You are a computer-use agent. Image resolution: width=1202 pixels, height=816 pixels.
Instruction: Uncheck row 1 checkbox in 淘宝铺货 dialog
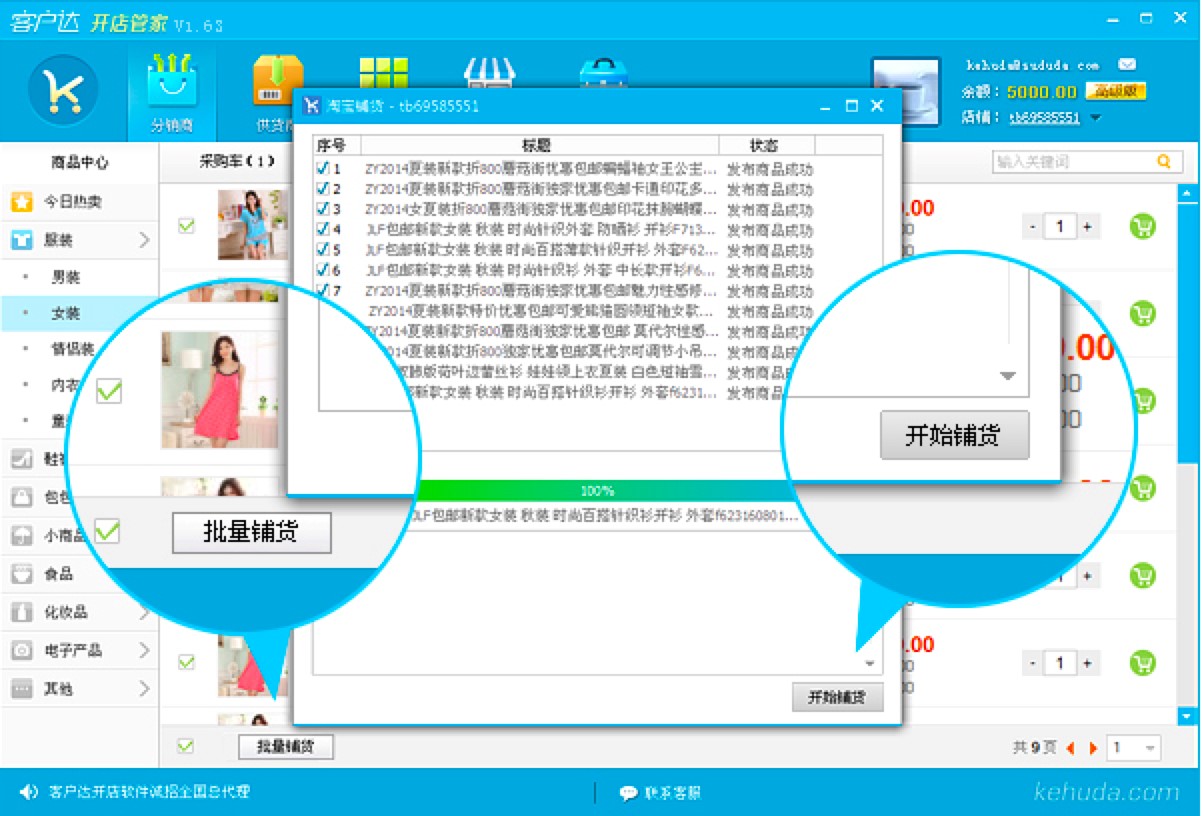point(322,169)
